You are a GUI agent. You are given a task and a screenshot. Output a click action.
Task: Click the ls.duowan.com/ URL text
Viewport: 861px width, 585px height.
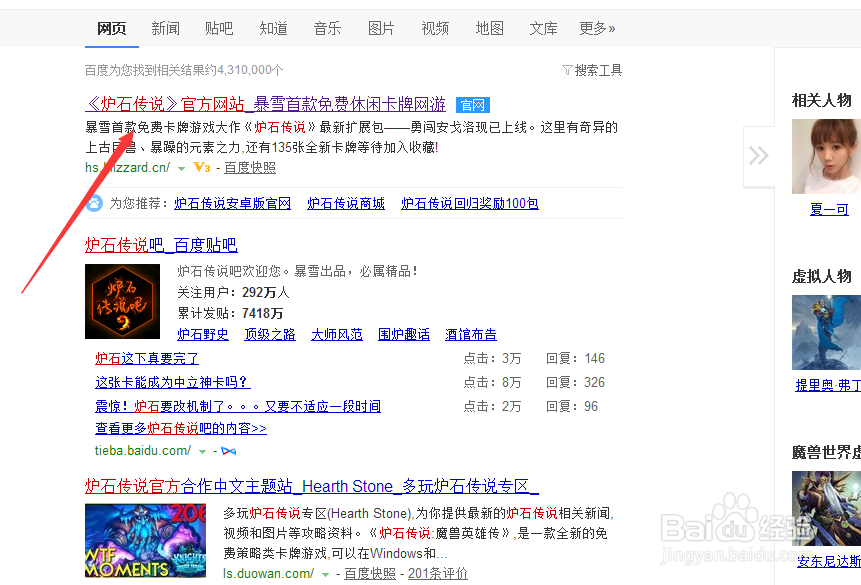(x=269, y=573)
